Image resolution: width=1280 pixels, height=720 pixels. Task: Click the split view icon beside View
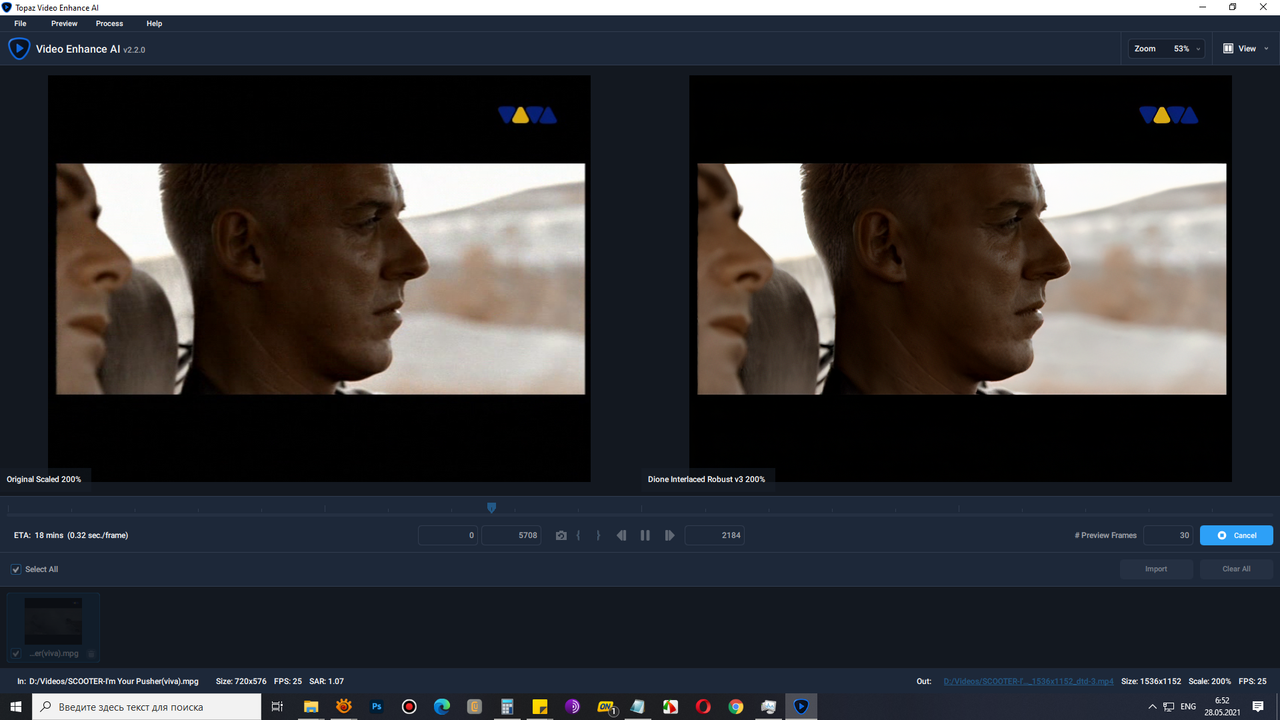(1228, 48)
